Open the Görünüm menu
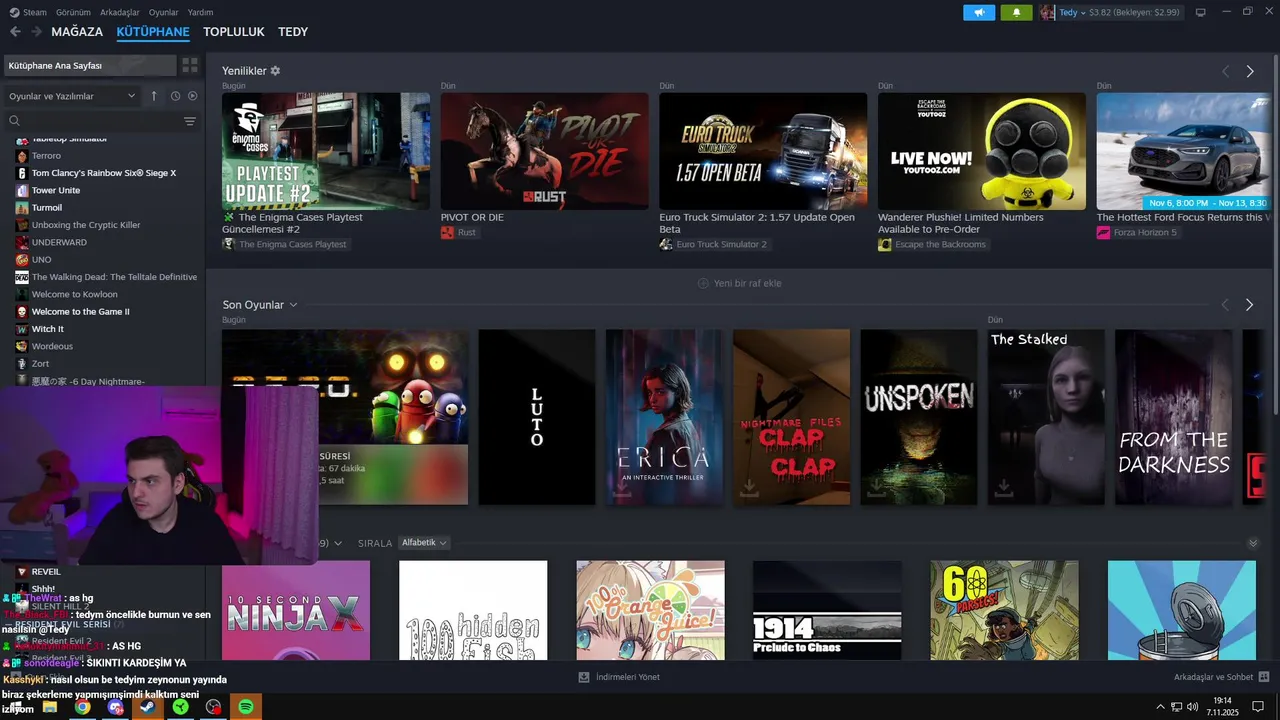This screenshot has width=1280, height=720. 73,12
